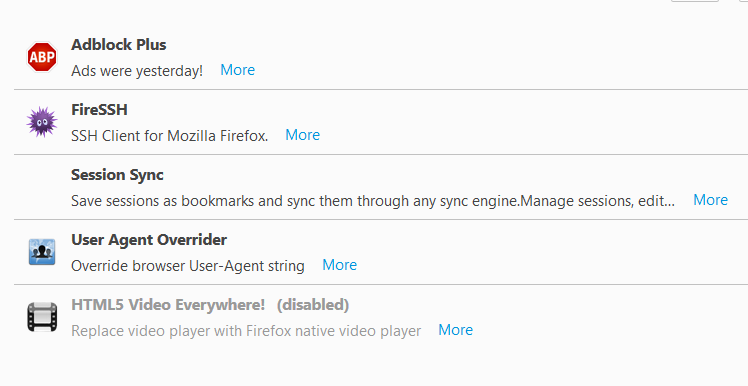Click 'Override browser User-Agent string' description
The image size is (748, 386).
point(188,266)
